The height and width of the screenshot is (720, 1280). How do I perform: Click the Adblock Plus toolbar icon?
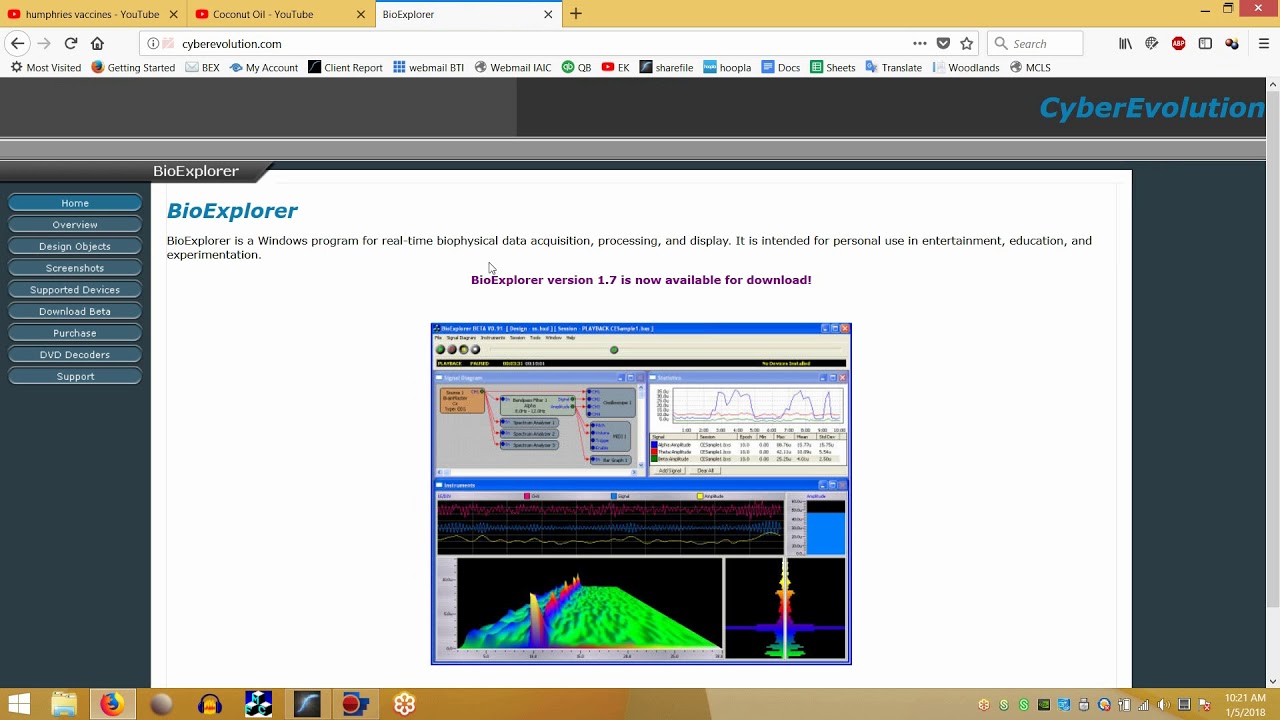click(1178, 44)
